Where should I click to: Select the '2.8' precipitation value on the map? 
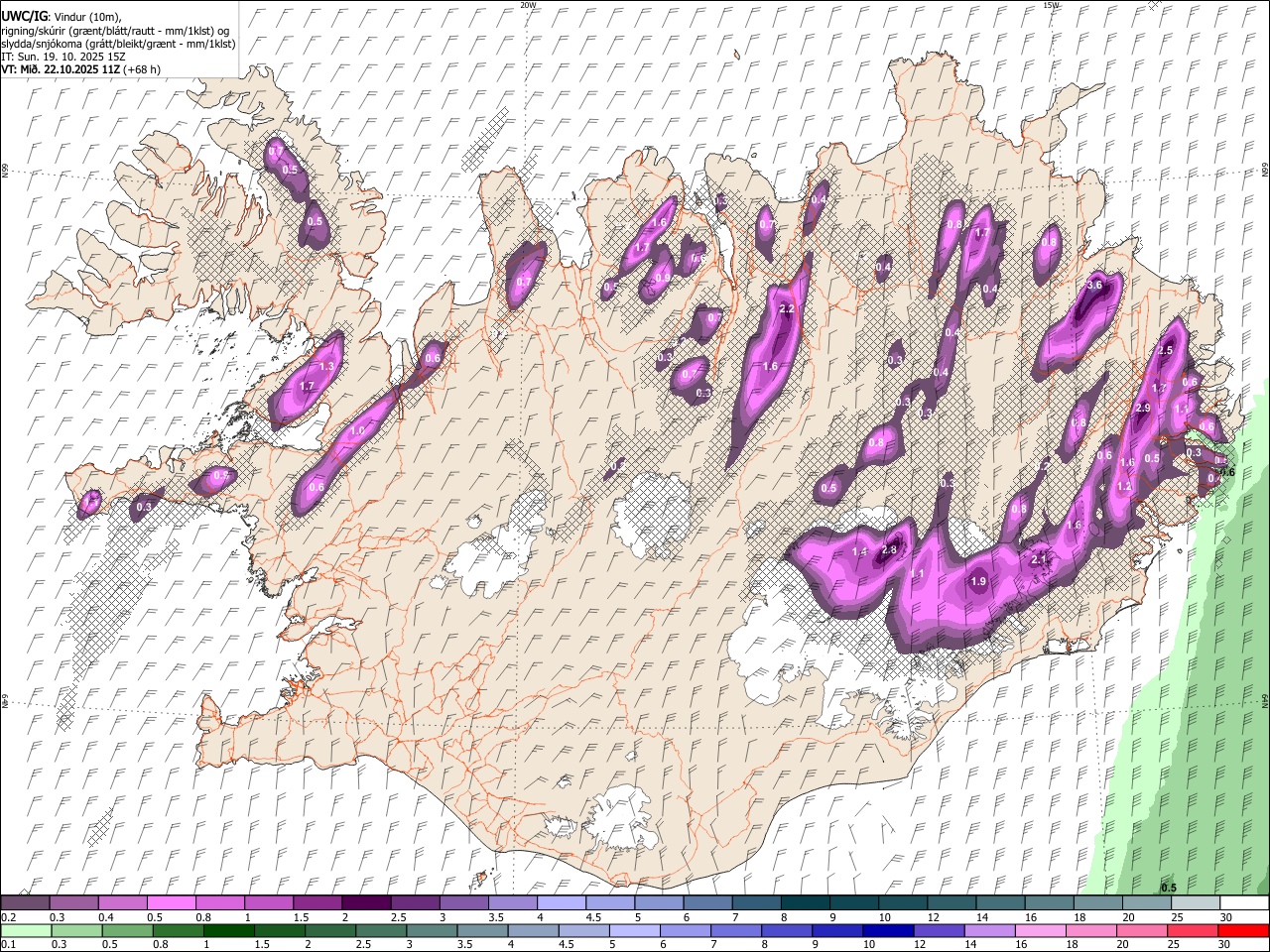(x=889, y=550)
